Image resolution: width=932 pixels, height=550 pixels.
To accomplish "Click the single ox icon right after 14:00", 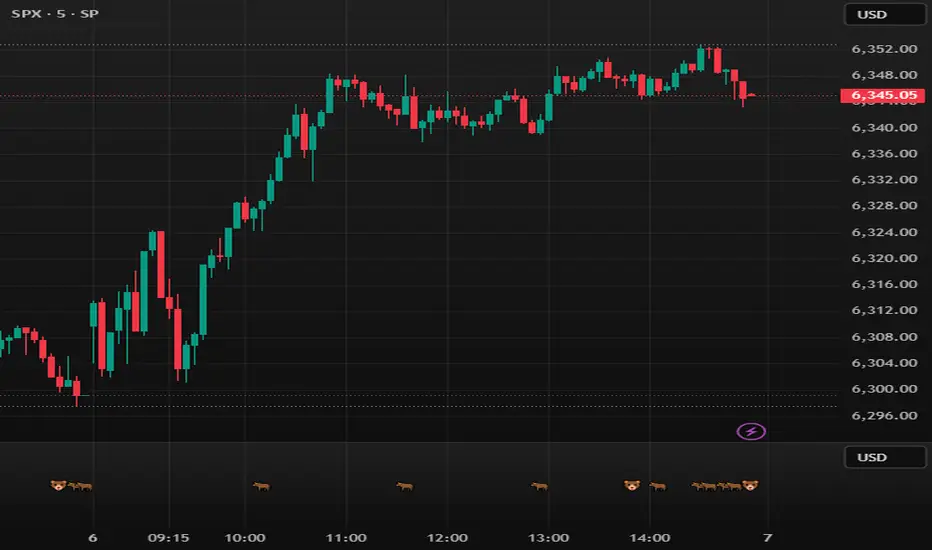I will (657, 486).
